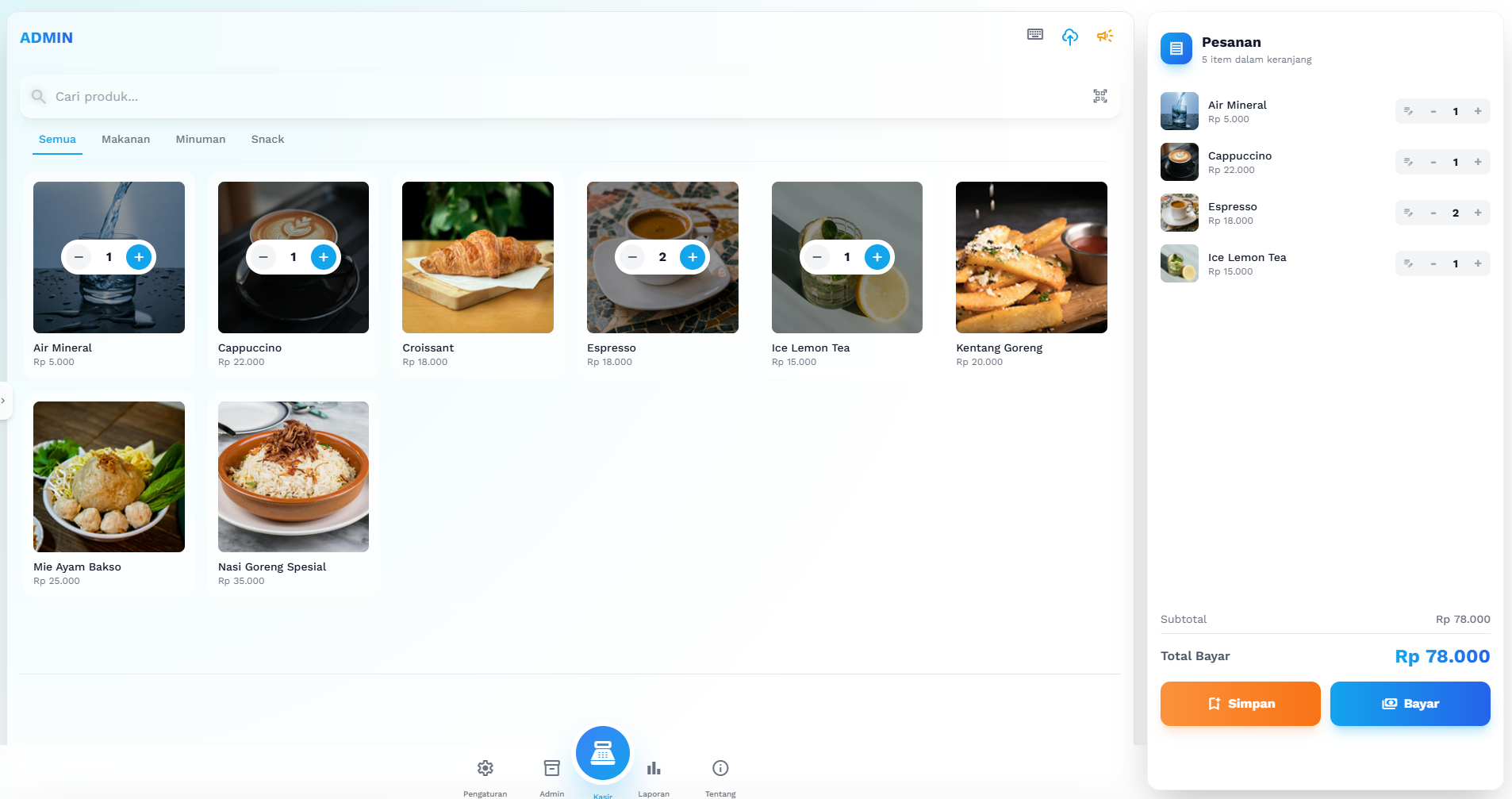The width and height of the screenshot is (1512, 799).
Task: Click minus in Espresso cart row
Action: [1433, 213]
